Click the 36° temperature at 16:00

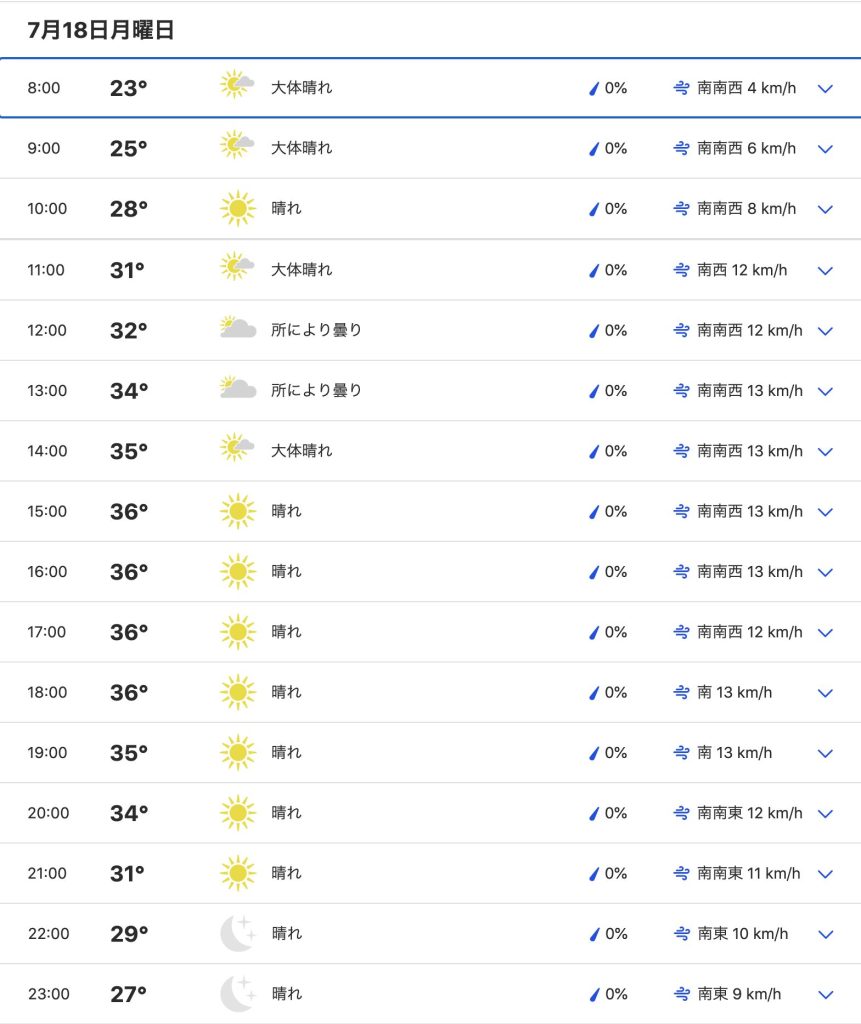coord(129,572)
